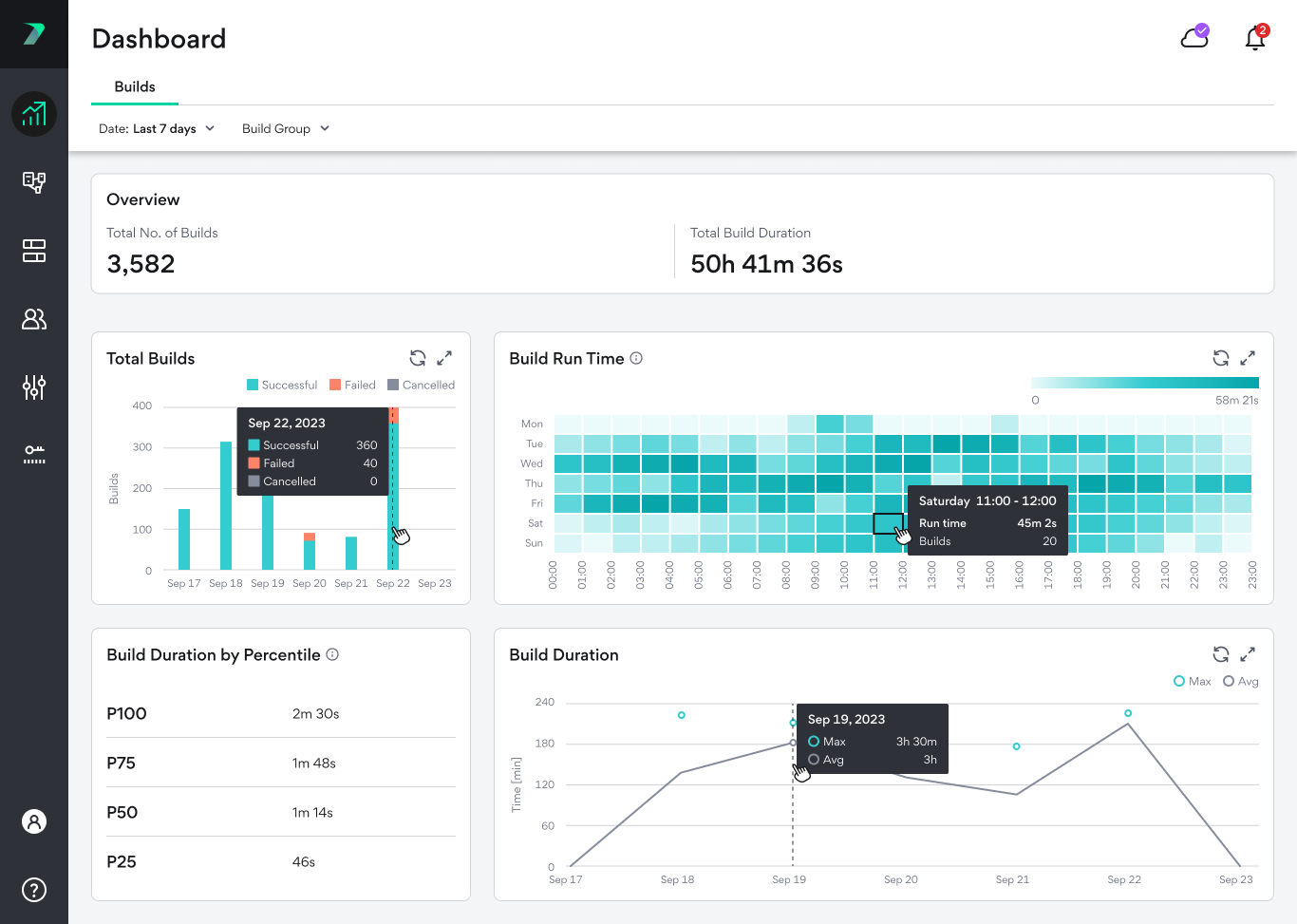Refresh the Total Builds chart

point(418,358)
